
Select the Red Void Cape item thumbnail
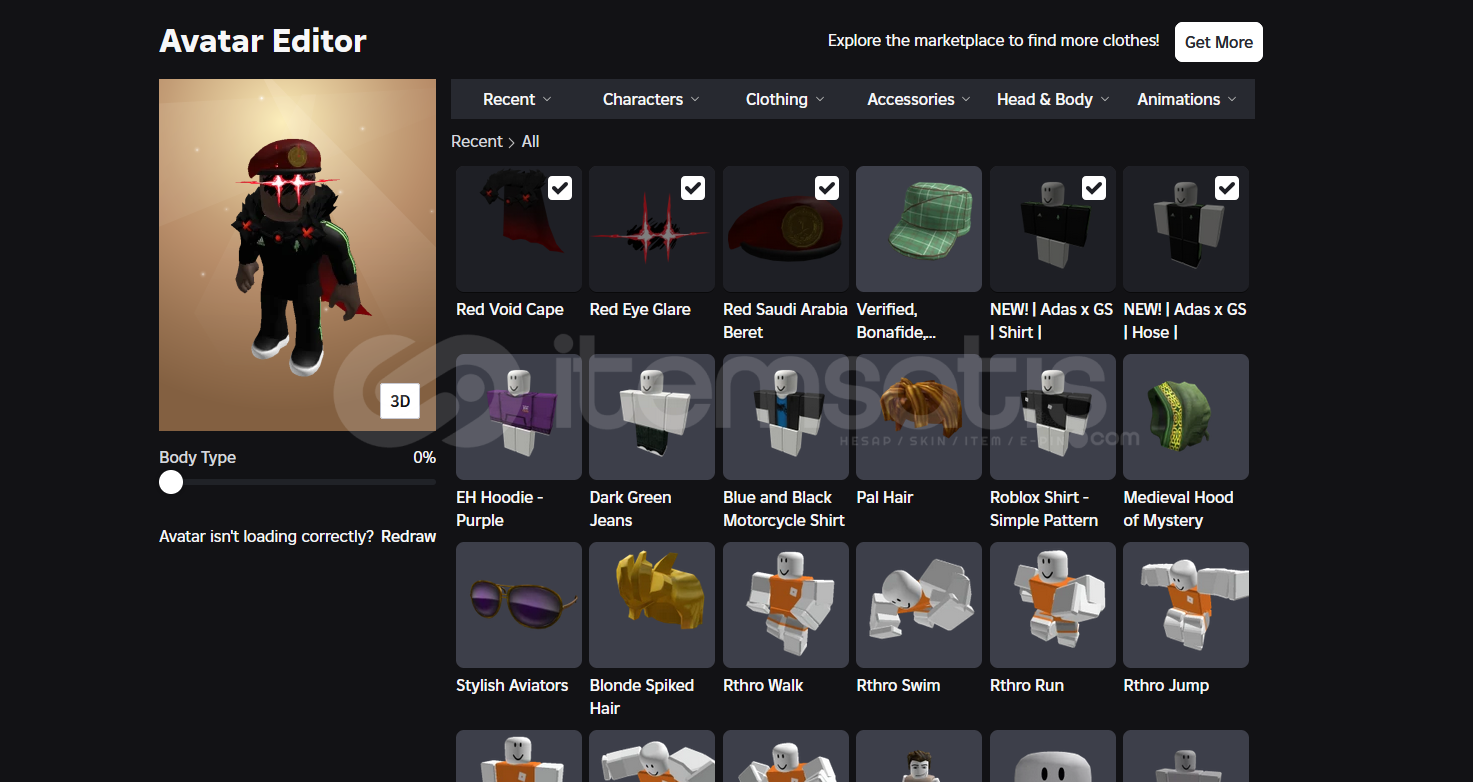coord(518,229)
